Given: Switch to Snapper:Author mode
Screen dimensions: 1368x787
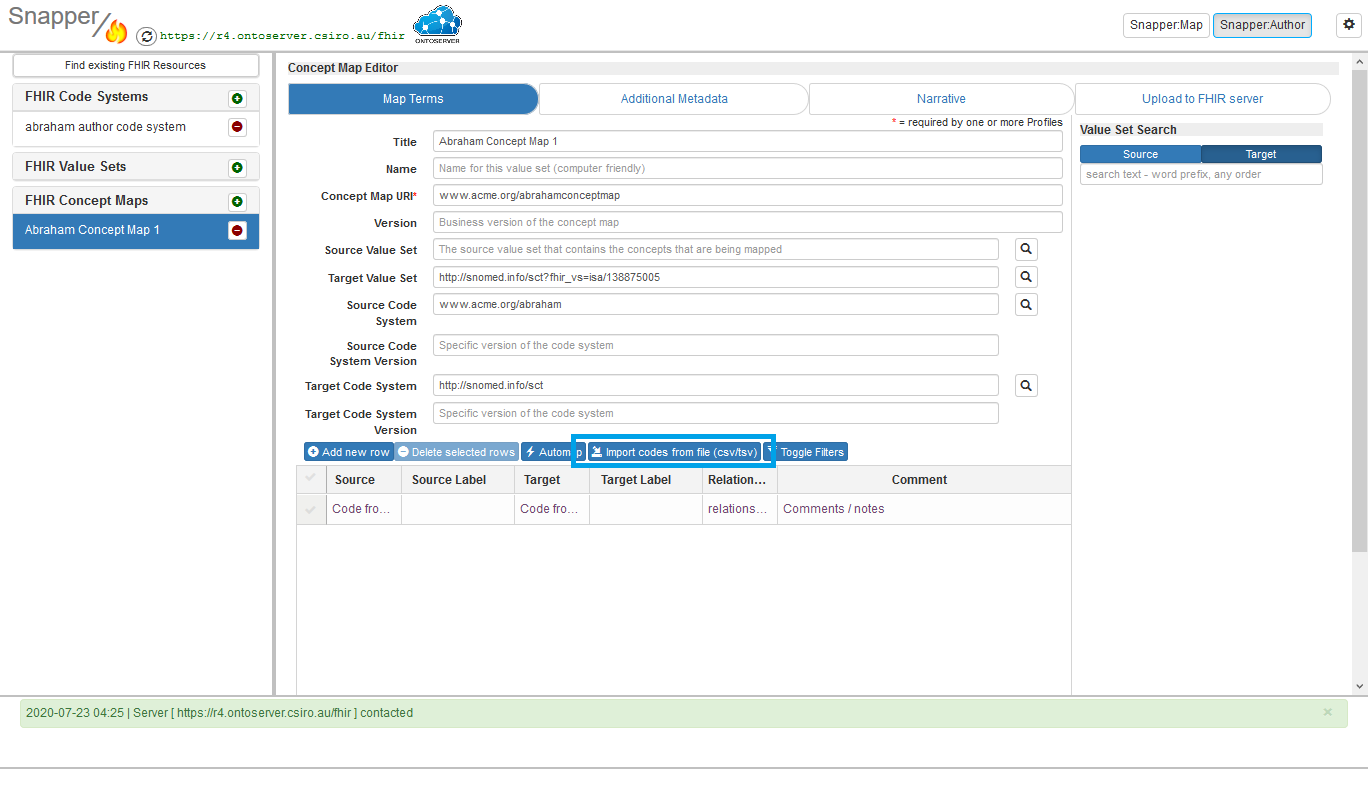Looking at the screenshot, I should (1262, 25).
